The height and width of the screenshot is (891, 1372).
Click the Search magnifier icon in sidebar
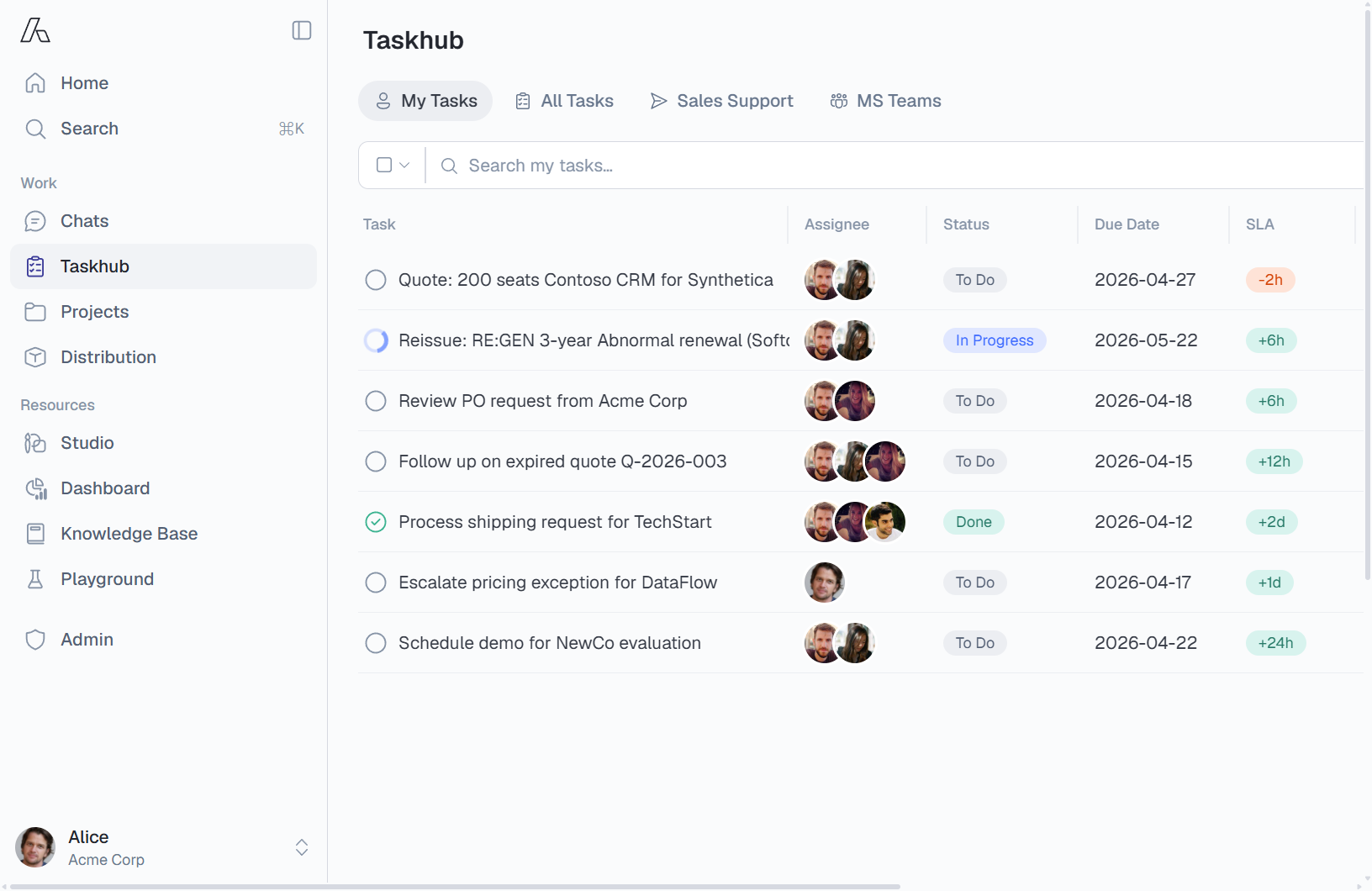tap(35, 129)
